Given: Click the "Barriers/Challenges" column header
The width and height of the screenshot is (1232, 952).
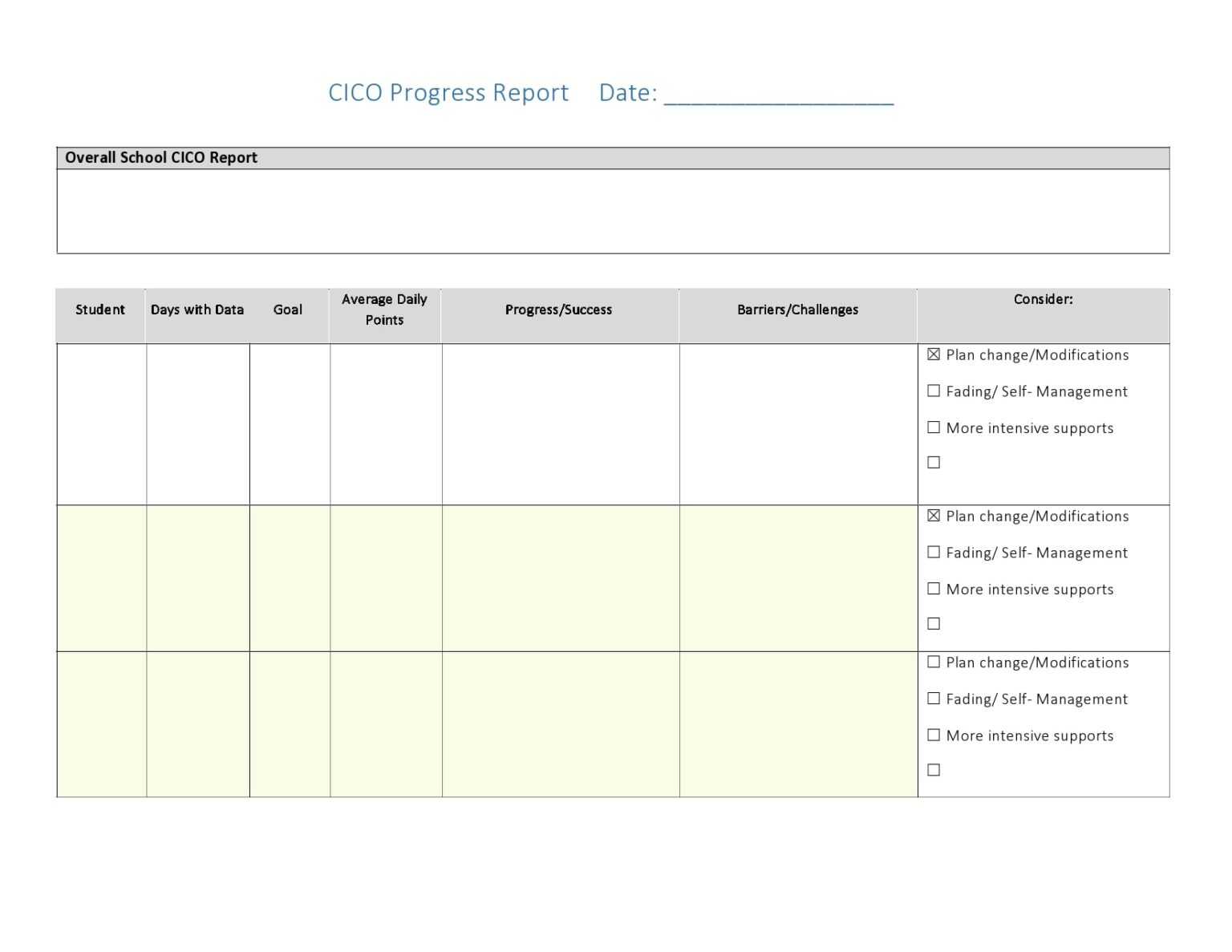Looking at the screenshot, I should pos(797,310).
